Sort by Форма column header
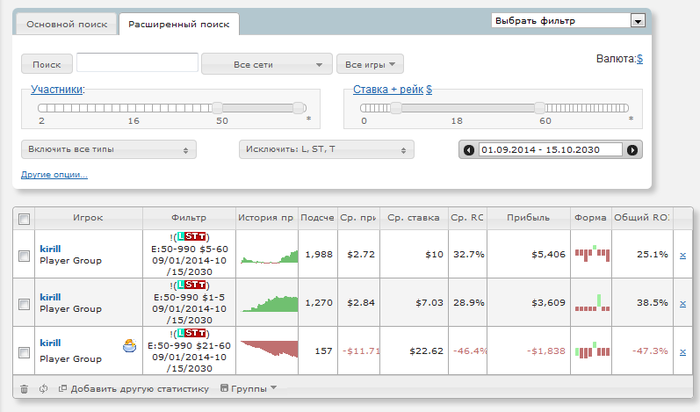The height and width of the screenshot is (412, 700). pos(591,218)
